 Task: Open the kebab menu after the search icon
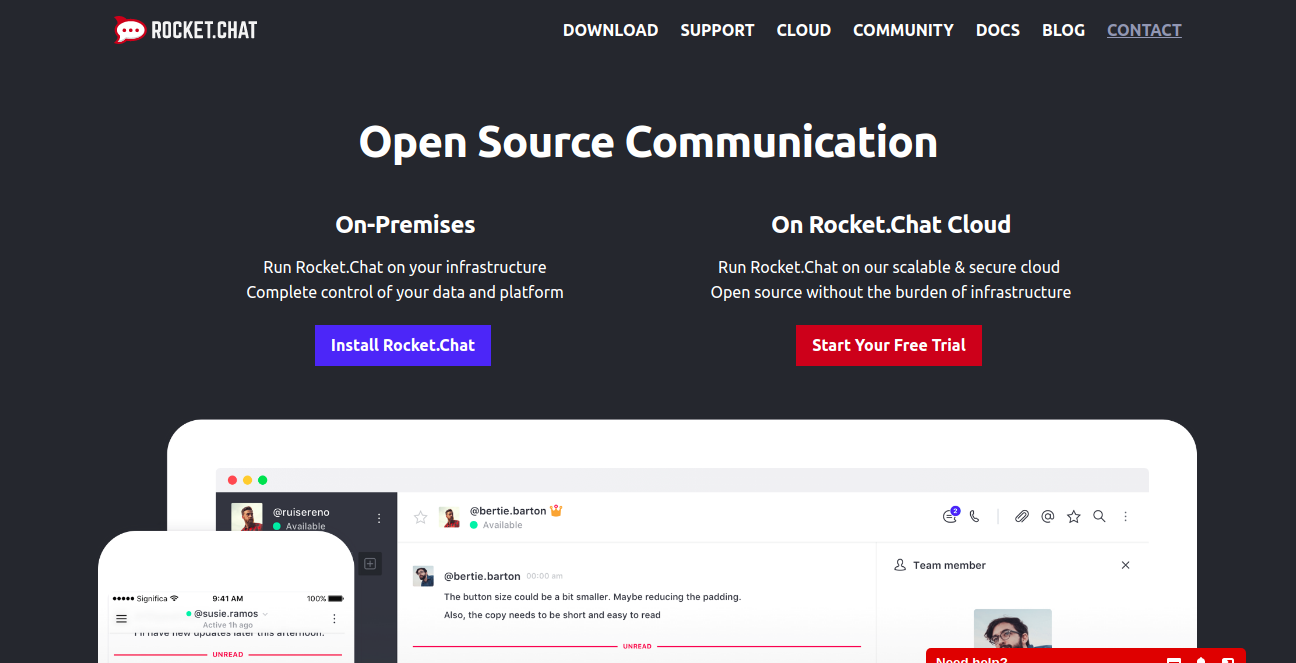(1125, 516)
